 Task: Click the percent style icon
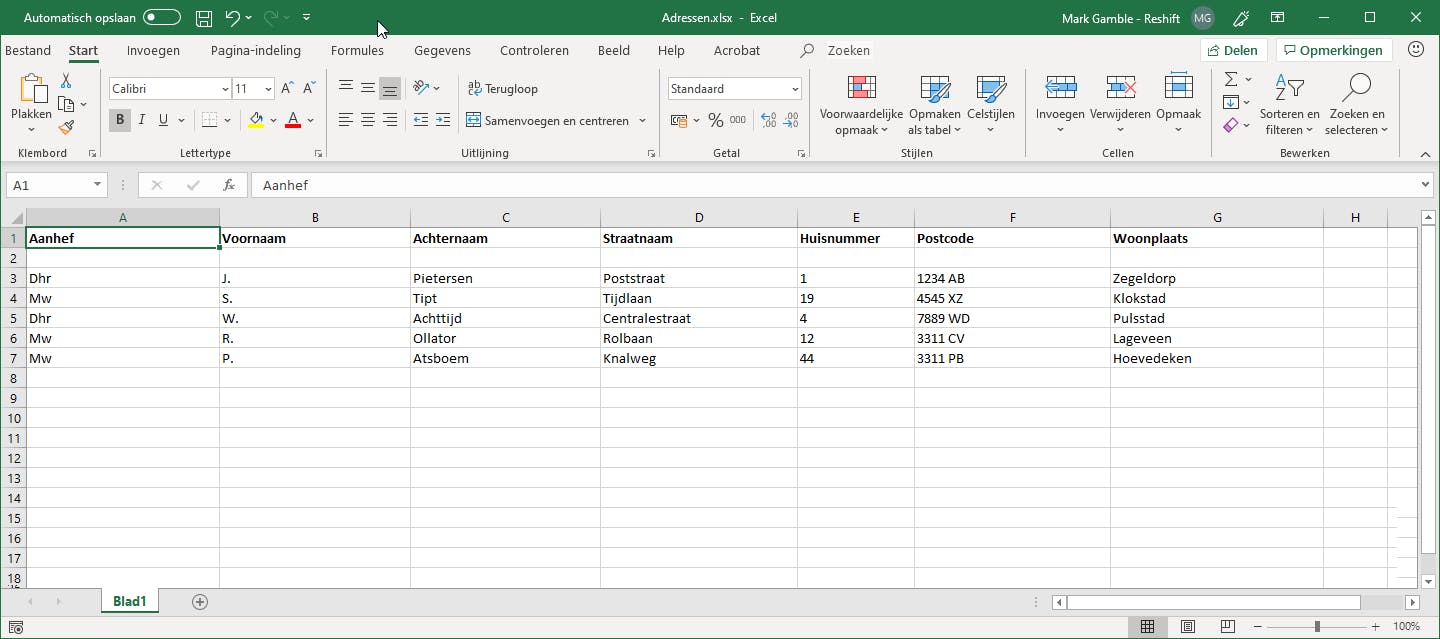click(715, 120)
